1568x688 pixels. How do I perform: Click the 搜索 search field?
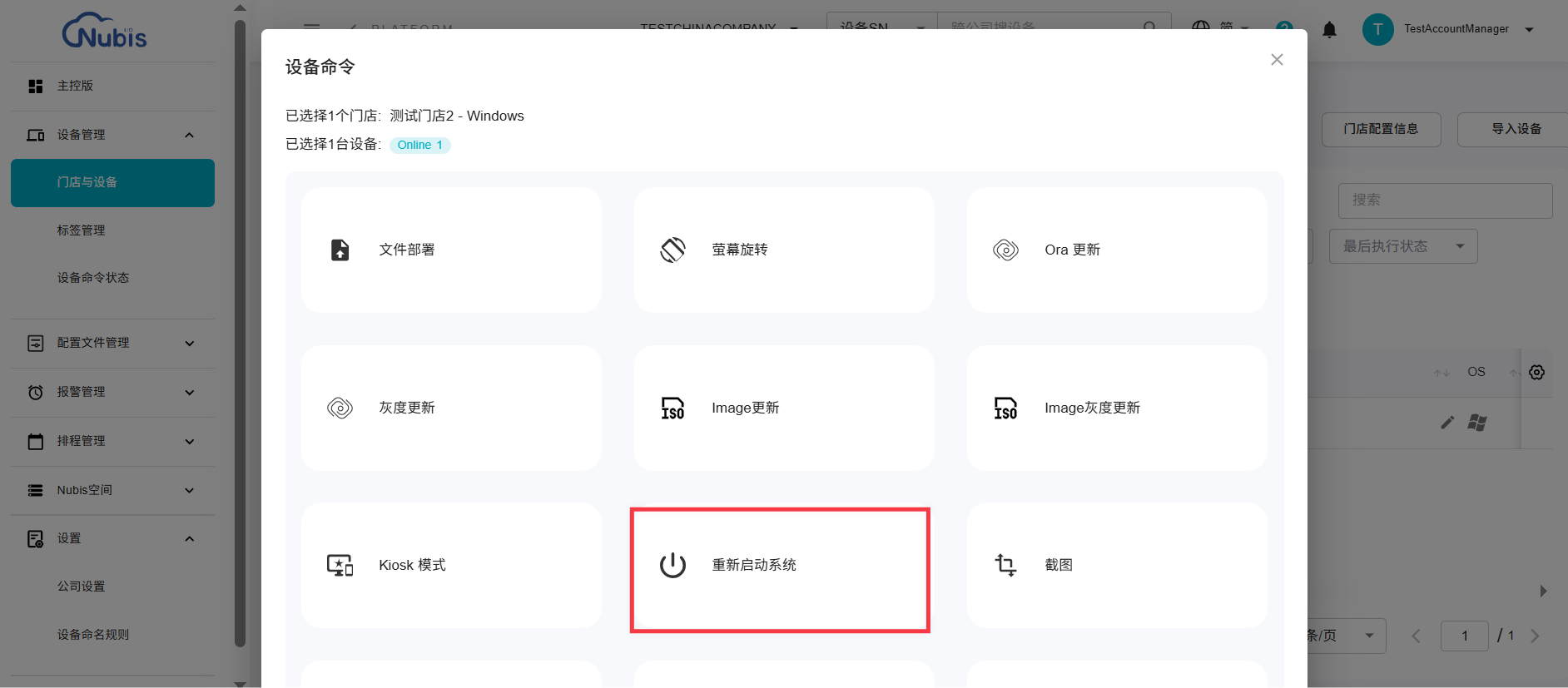1445,200
